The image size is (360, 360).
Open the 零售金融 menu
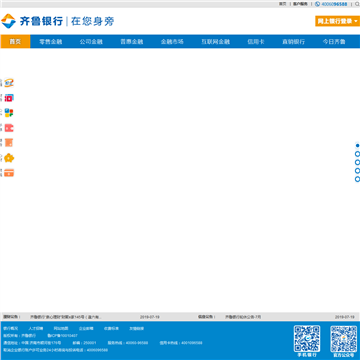click(51, 42)
